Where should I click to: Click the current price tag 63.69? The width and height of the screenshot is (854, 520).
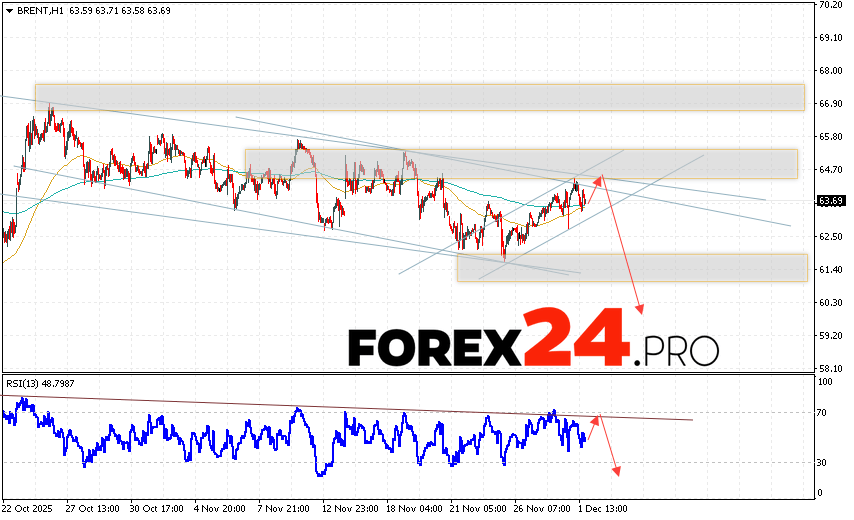pyautogui.click(x=828, y=201)
